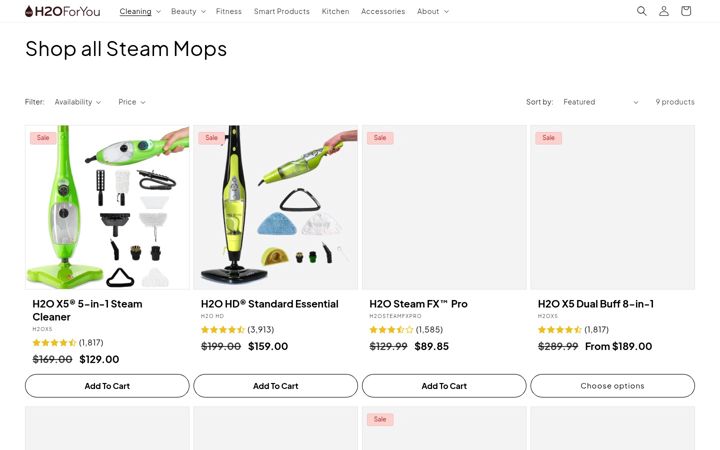This screenshot has height=450, width=720.
Task: Open the search magnifier icon
Action: [641, 11]
